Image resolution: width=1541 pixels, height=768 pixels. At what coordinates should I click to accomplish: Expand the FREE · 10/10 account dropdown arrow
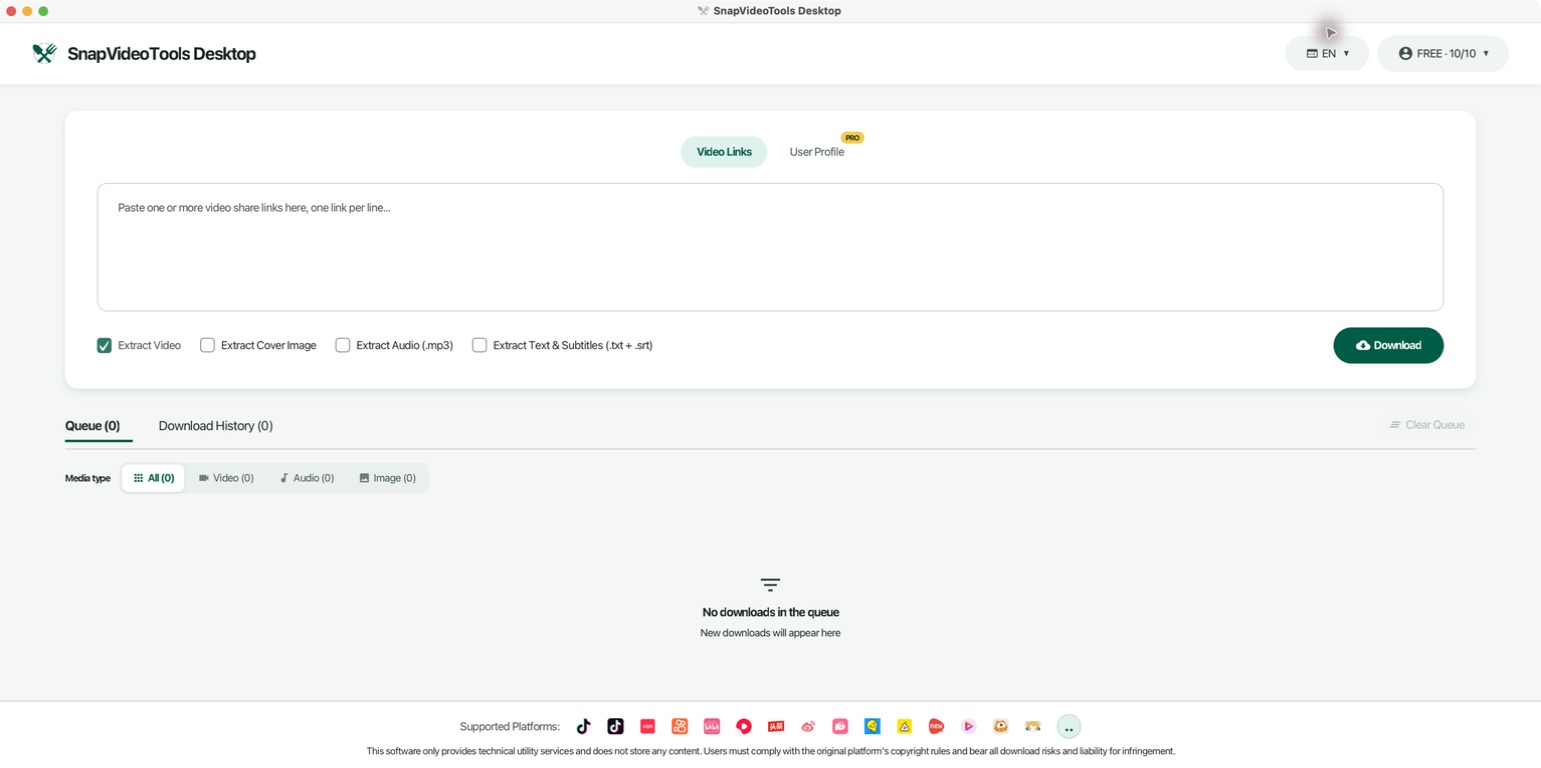pyautogui.click(x=1486, y=54)
